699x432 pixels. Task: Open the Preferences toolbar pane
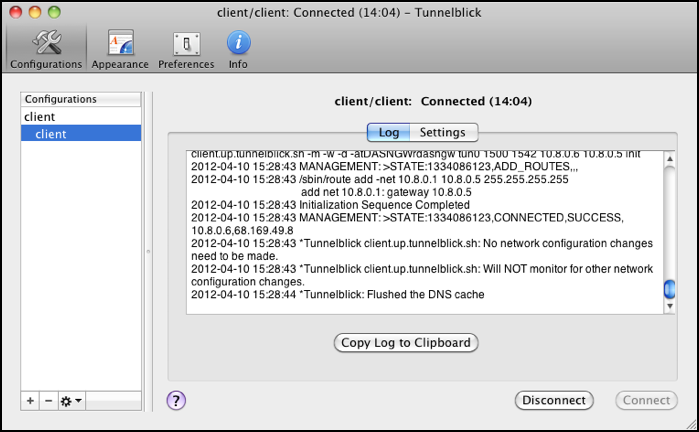186,49
